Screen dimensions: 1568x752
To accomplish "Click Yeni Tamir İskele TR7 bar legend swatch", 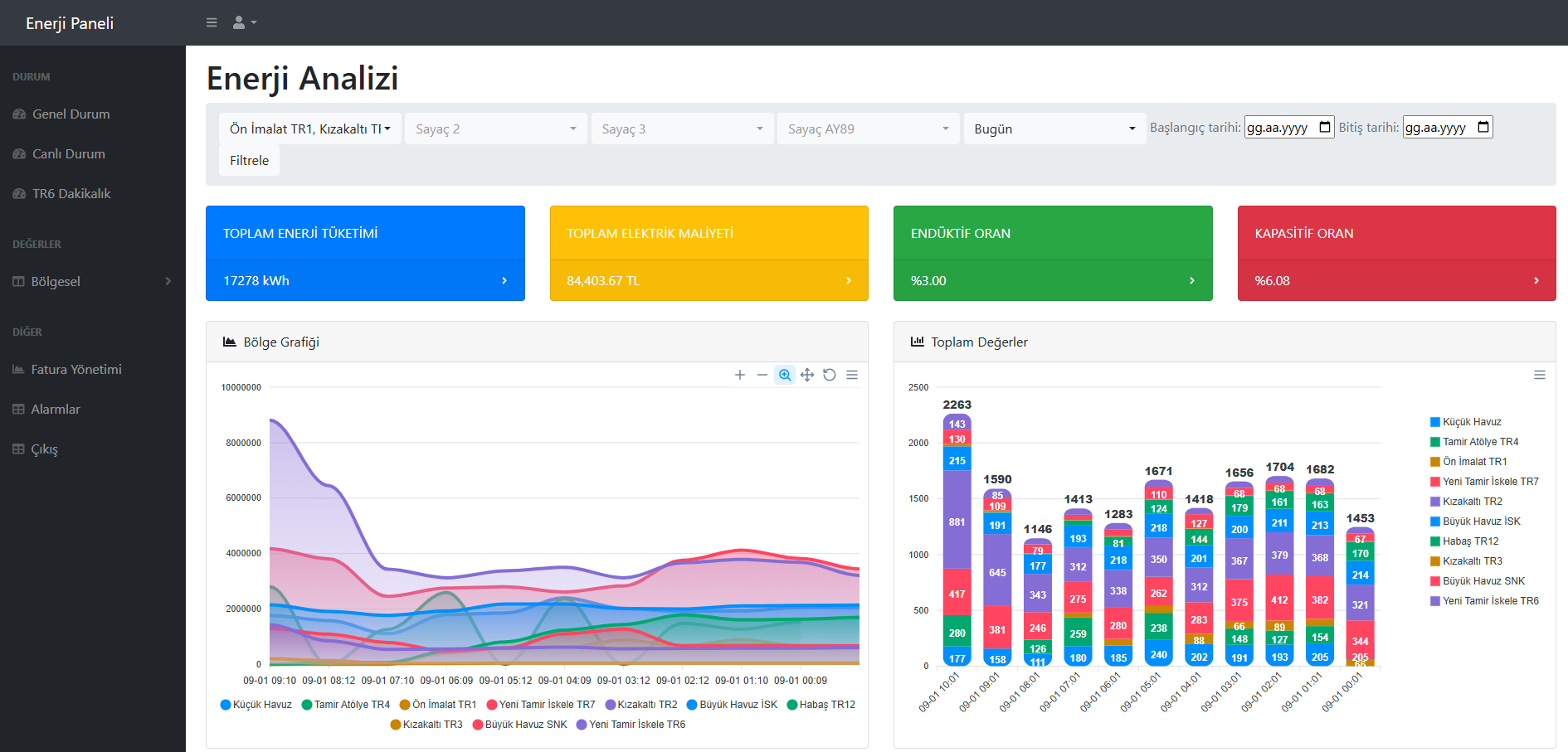I will click(x=1435, y=482).
